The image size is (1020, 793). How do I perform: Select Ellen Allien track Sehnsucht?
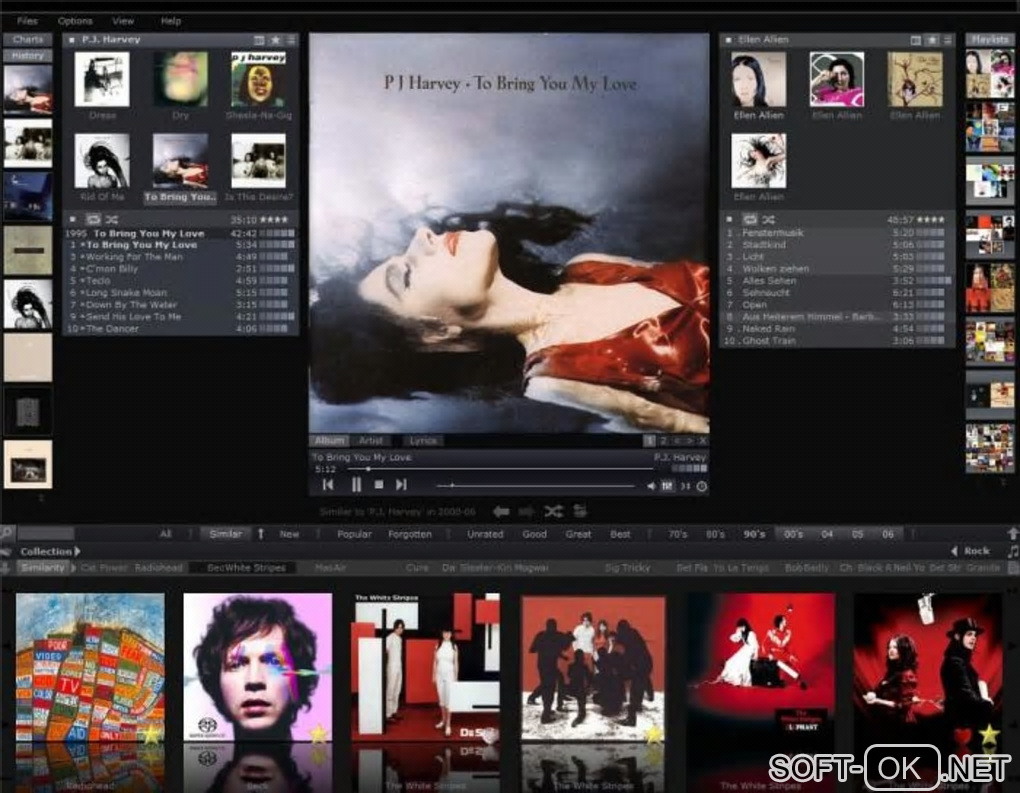836,293
